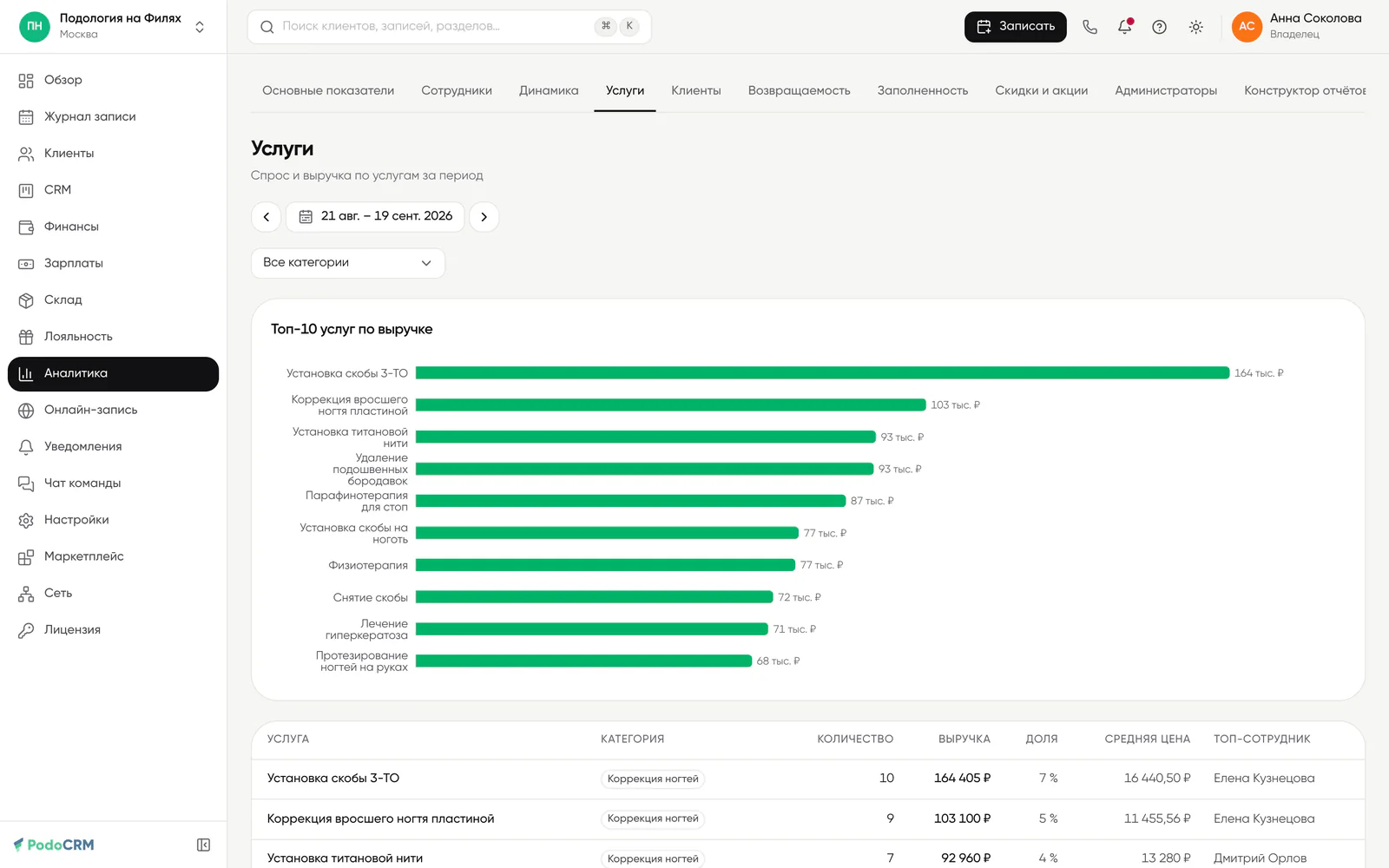Open Лицензия key icon
The height and width of the screenshot is (868, 1389).
[x=26, y=630]
